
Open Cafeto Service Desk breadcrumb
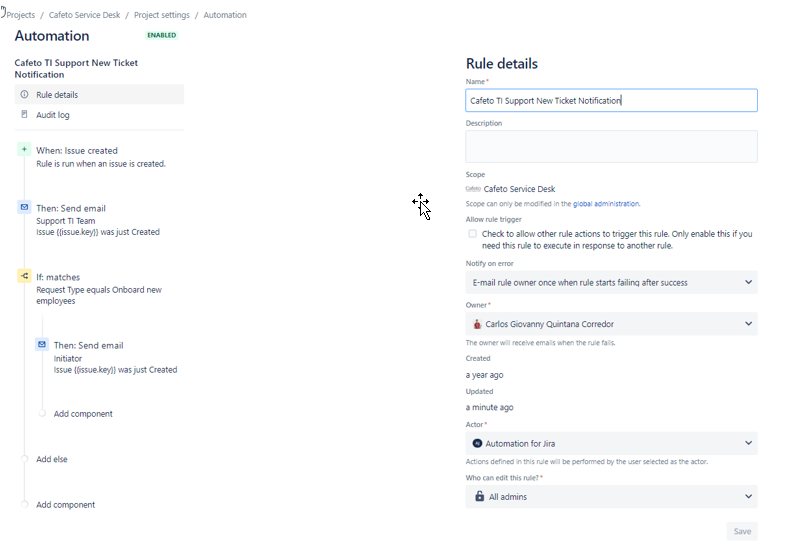pos(84,15)
